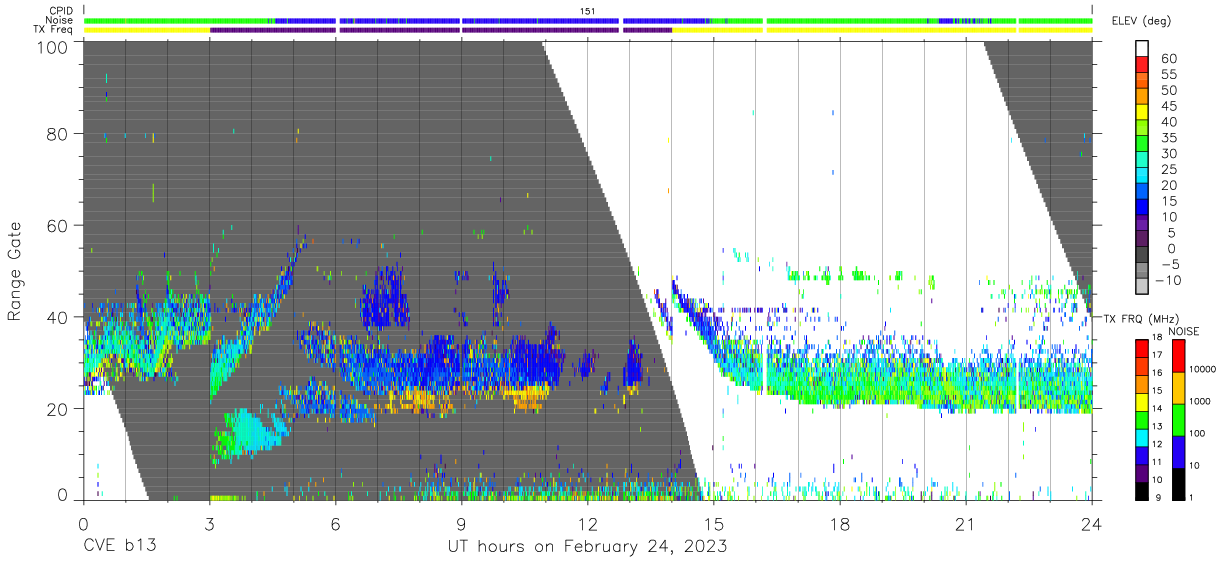Select the red segment of the ELEV colorbar
The width and height of the screenshot is (1228, 567).
coord(1144,66)
